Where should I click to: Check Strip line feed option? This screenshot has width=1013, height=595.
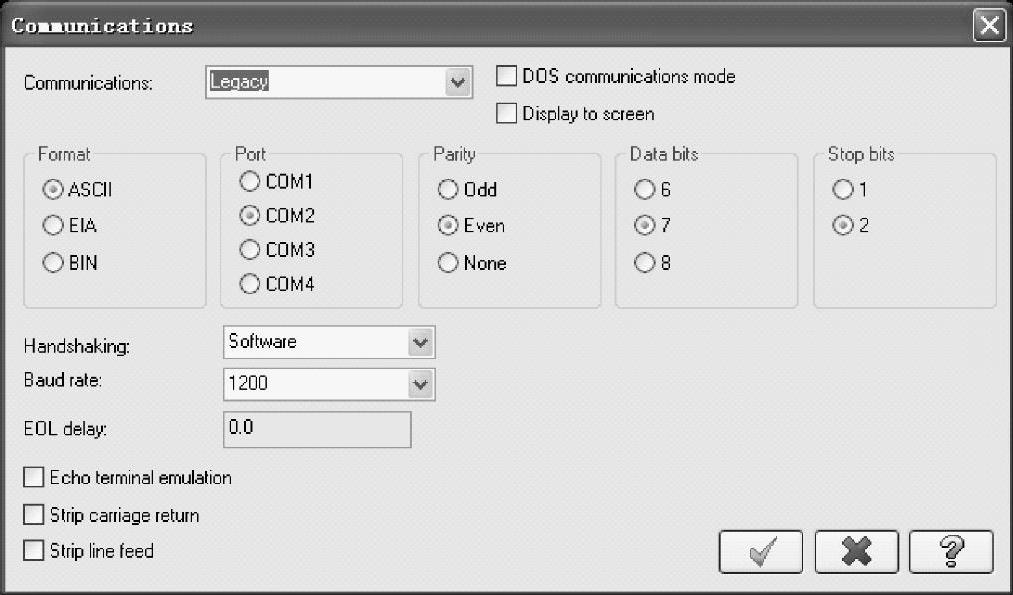(x=33, y=551)
